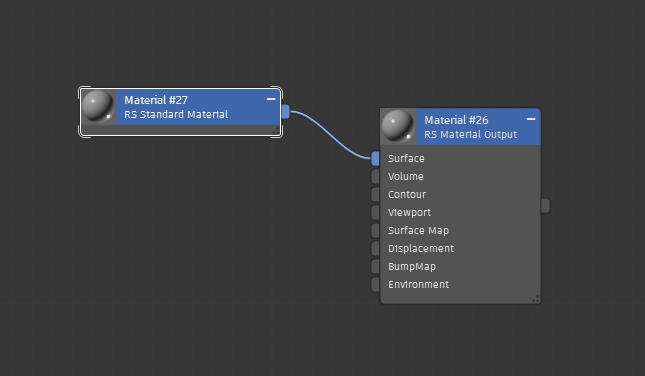Click the Surface input socket

(375, 158)
